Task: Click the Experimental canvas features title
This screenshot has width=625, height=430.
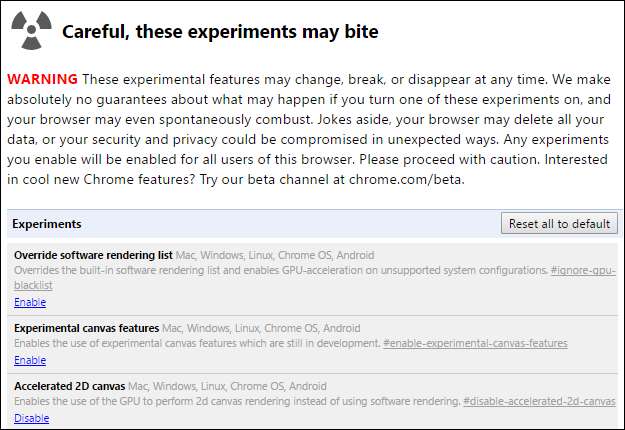Action: click(x=87, y=328)
